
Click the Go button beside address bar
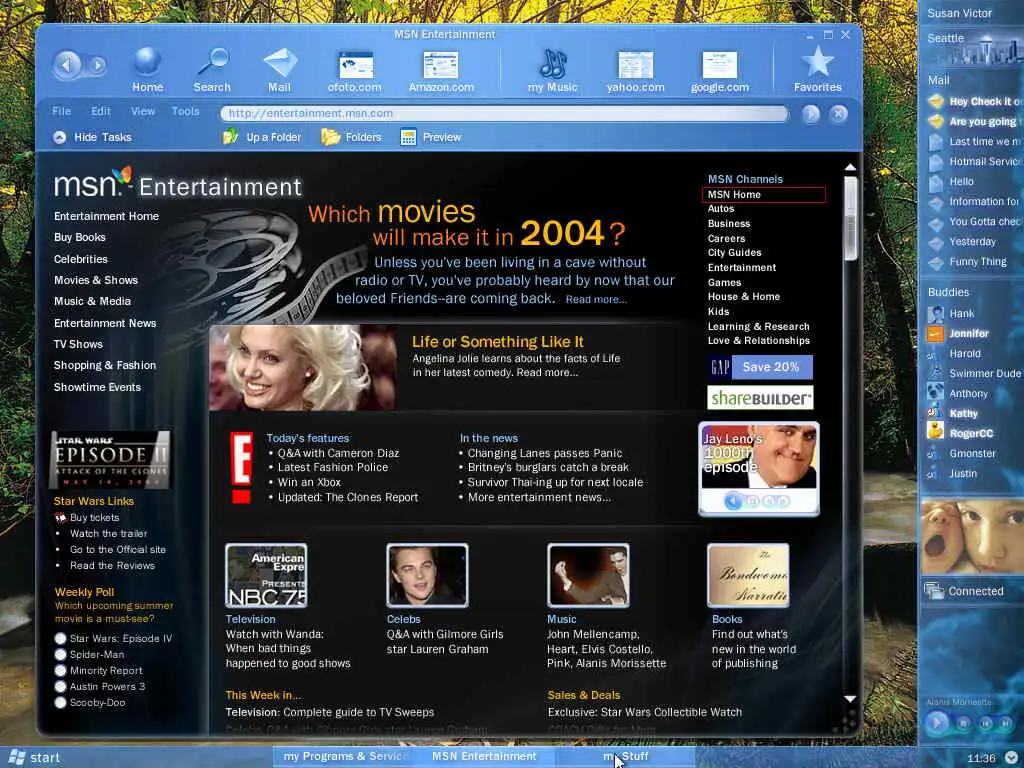pos(810,114)
